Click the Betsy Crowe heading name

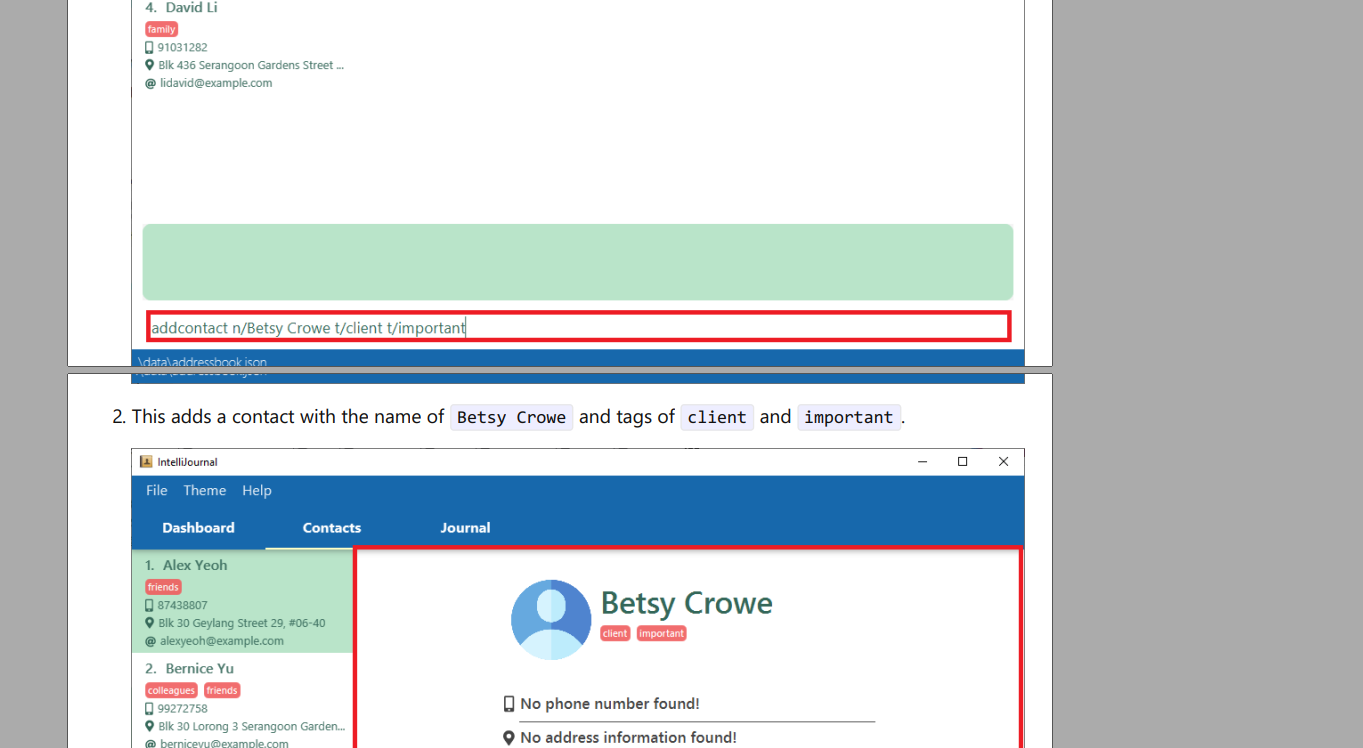point(686,603)
